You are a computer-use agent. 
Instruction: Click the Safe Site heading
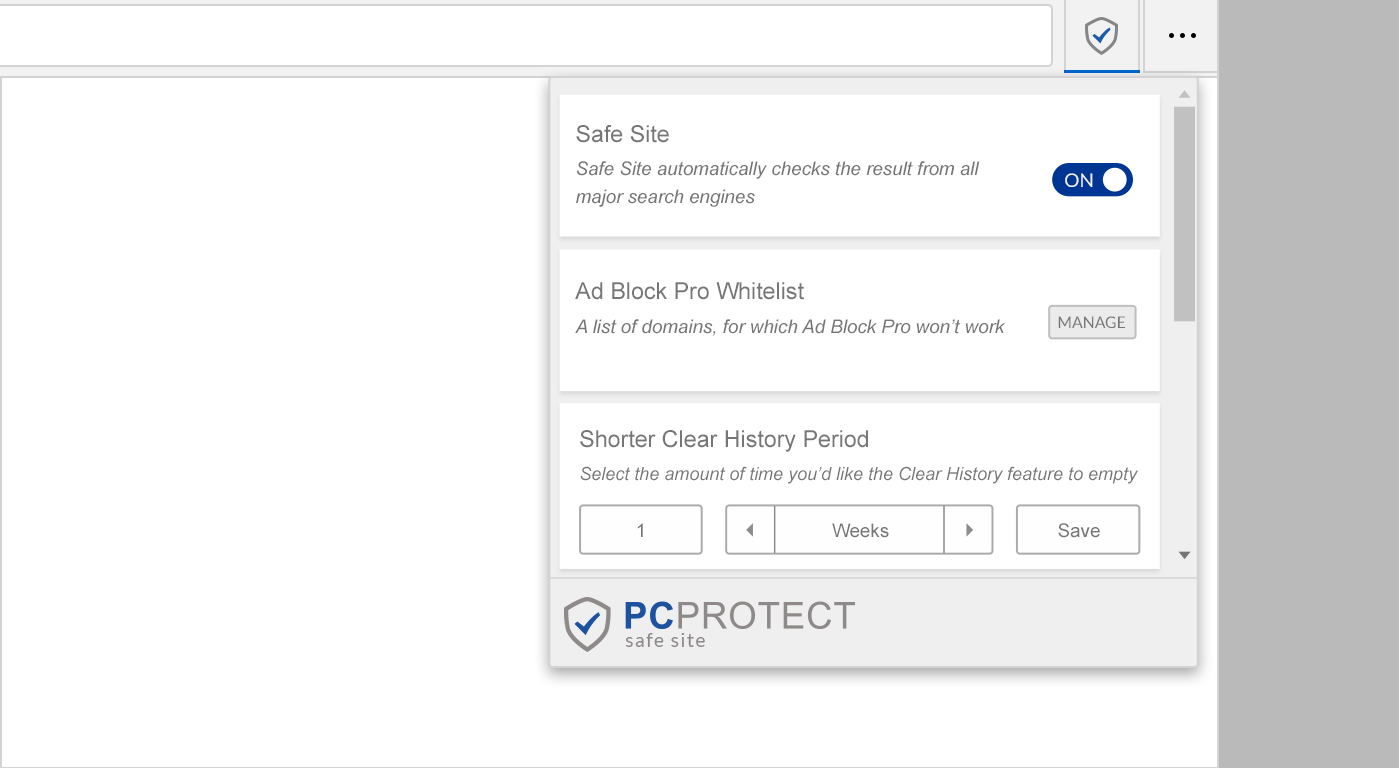click(622, 134)
